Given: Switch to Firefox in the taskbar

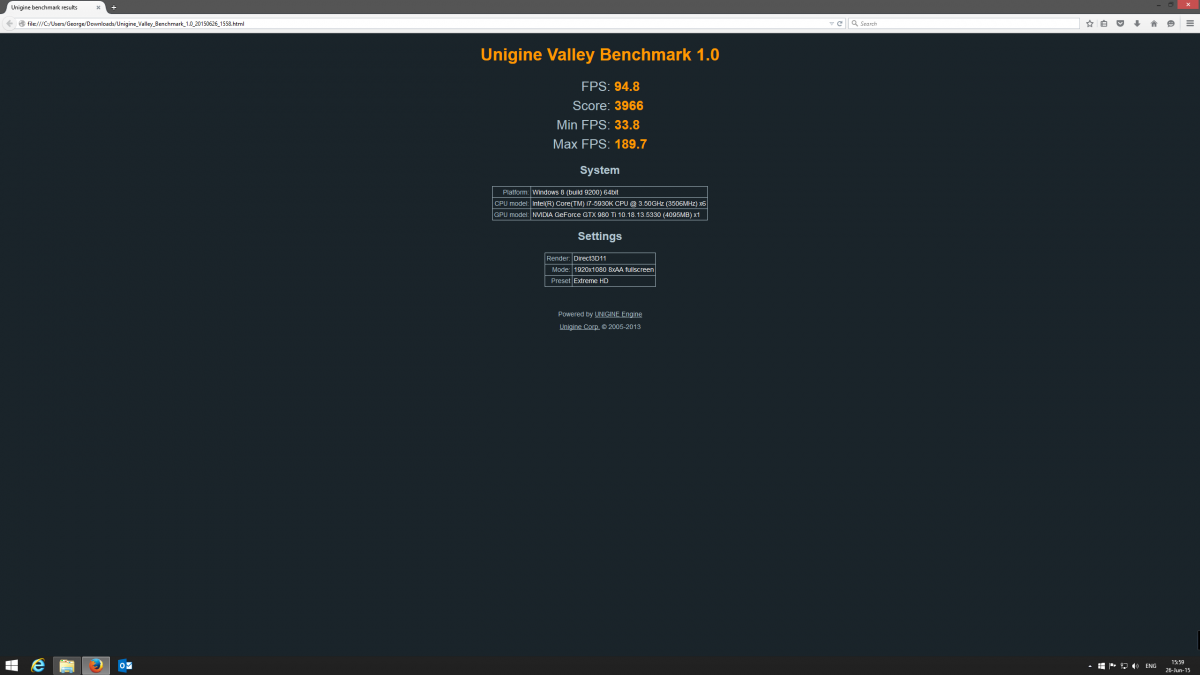Looking at the screenshot, I should [96, 665].
